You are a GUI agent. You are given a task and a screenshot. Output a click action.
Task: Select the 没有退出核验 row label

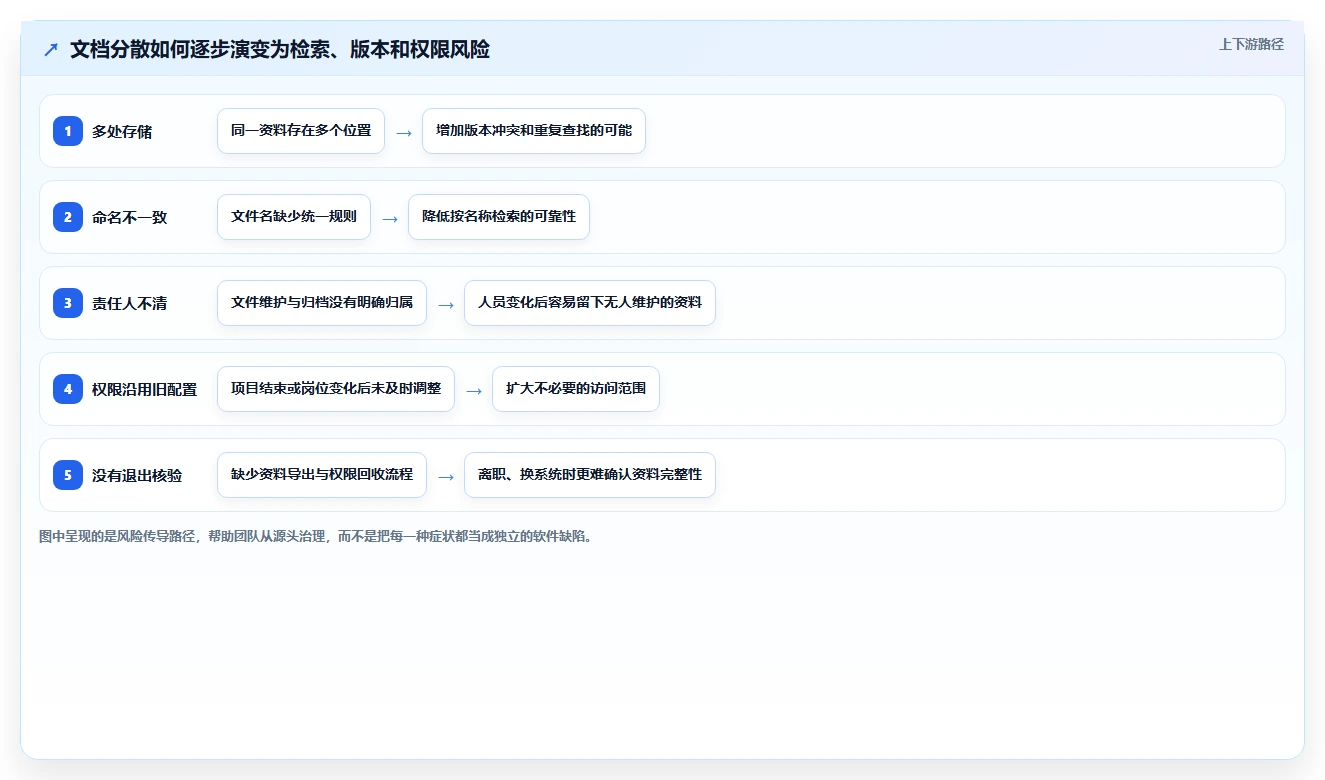pos(137,475)
